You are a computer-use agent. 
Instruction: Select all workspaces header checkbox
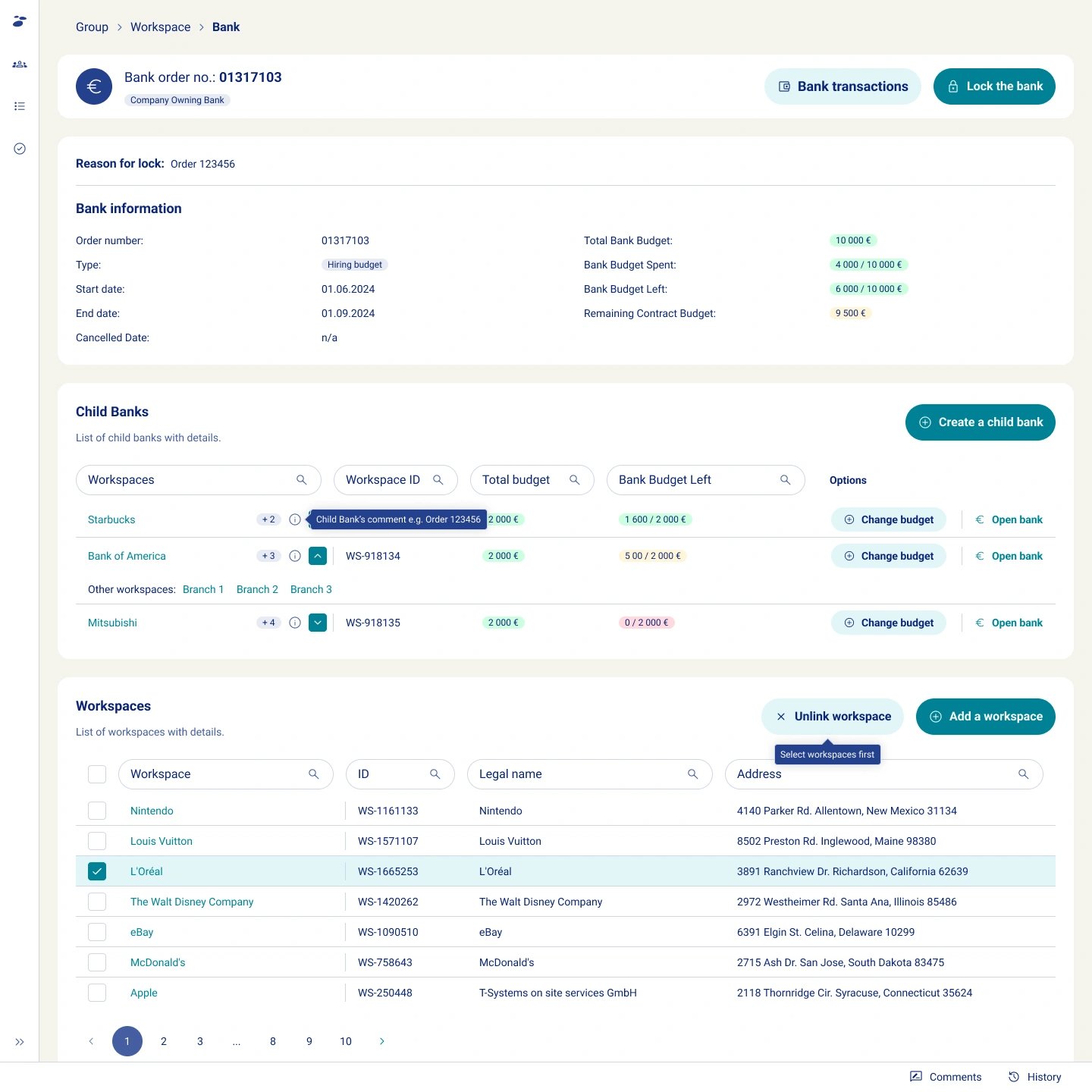pos(97,774)
